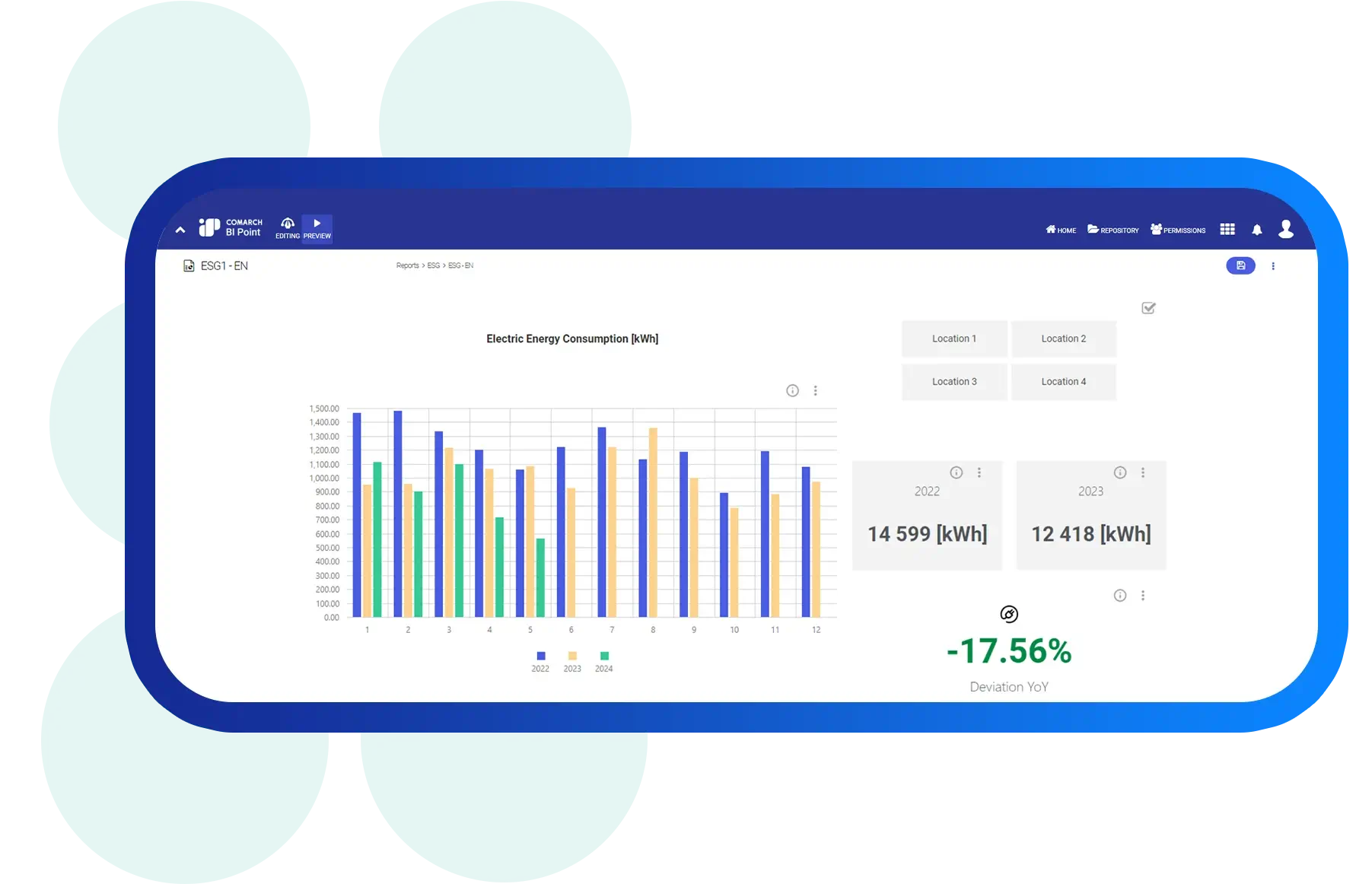Click the 2023 legend color swatch
The image size is (1372, 884).
(572, 656)
